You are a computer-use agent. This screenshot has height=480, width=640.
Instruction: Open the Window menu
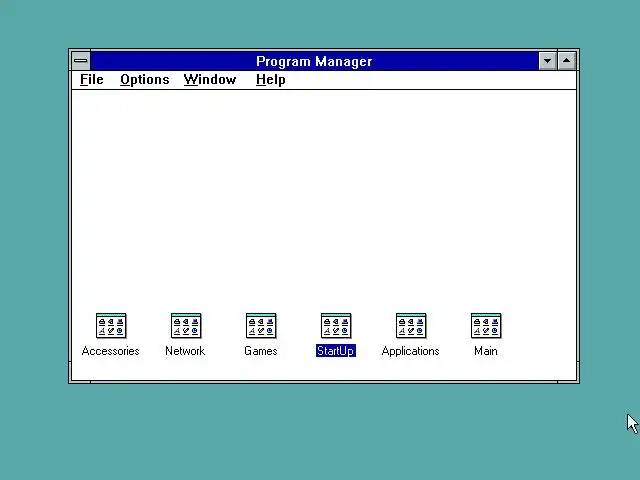[210, 80]
